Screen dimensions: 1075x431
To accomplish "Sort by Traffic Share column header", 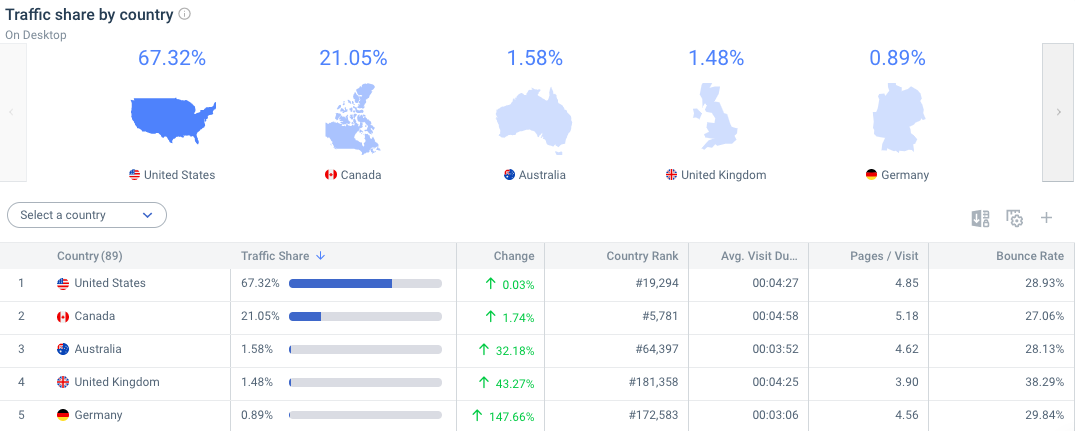I will click(x=275, y=256).
